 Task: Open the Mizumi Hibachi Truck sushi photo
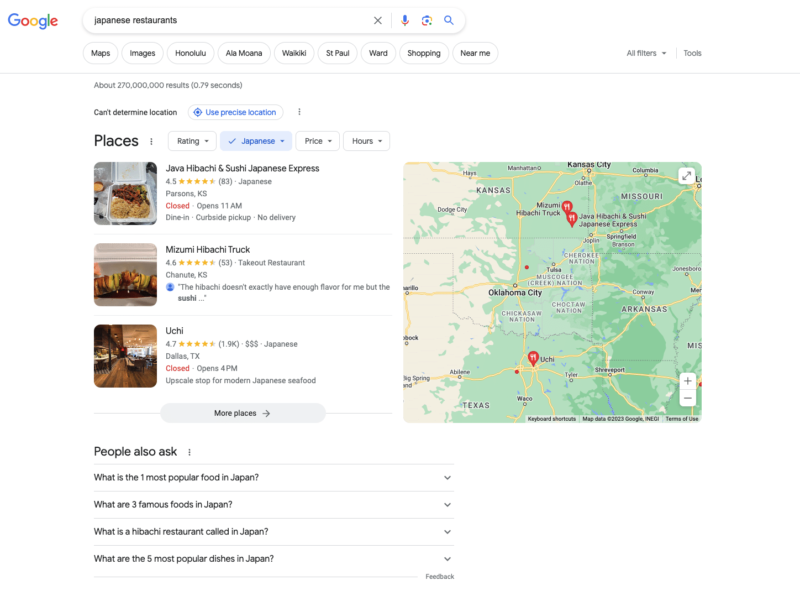(126, 275)
